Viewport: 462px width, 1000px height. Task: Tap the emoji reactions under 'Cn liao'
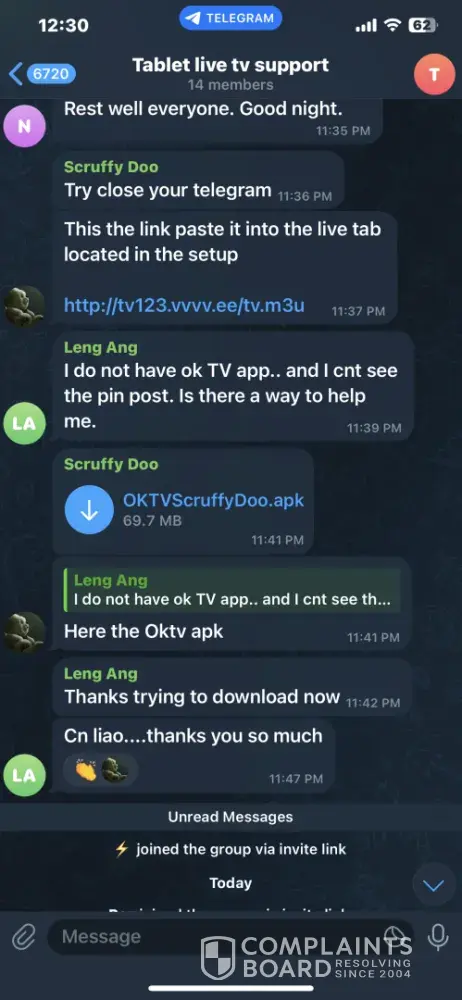[101, 770]
